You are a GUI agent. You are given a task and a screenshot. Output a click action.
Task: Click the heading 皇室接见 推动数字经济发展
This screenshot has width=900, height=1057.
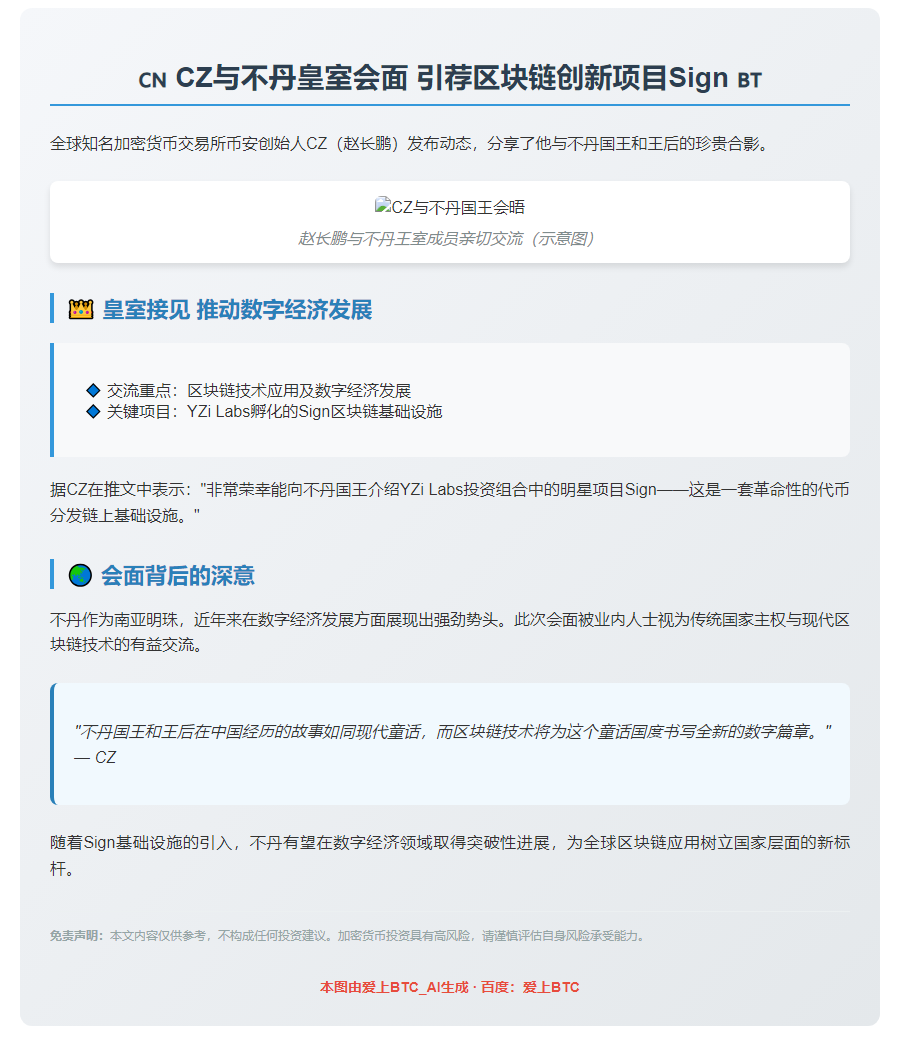(237, 309)
